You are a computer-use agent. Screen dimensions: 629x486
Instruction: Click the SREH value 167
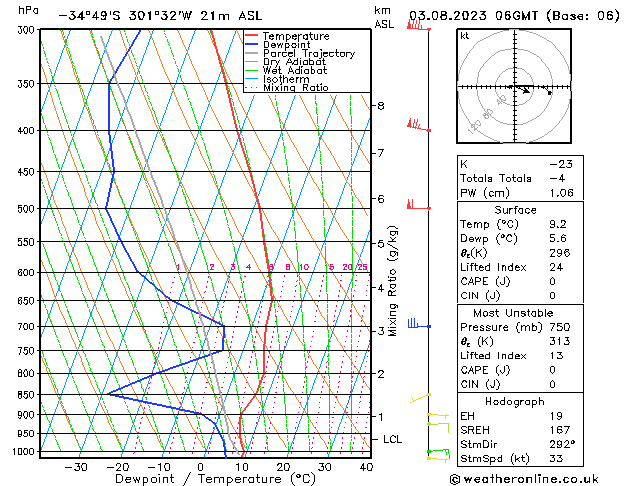point(560,430)
